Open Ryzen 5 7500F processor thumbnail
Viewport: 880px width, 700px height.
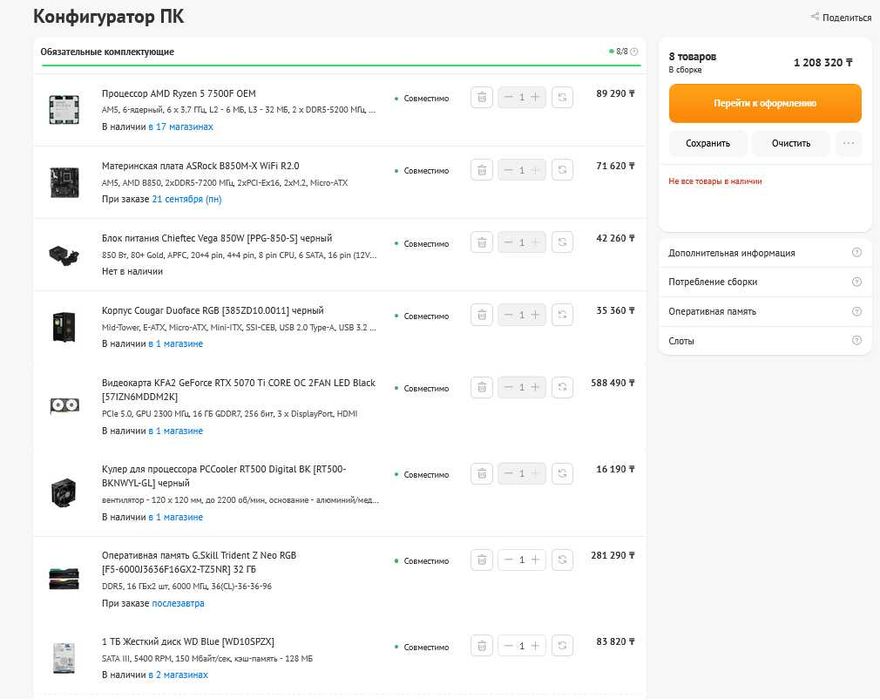pyautogui.click(x=64, y=109)
